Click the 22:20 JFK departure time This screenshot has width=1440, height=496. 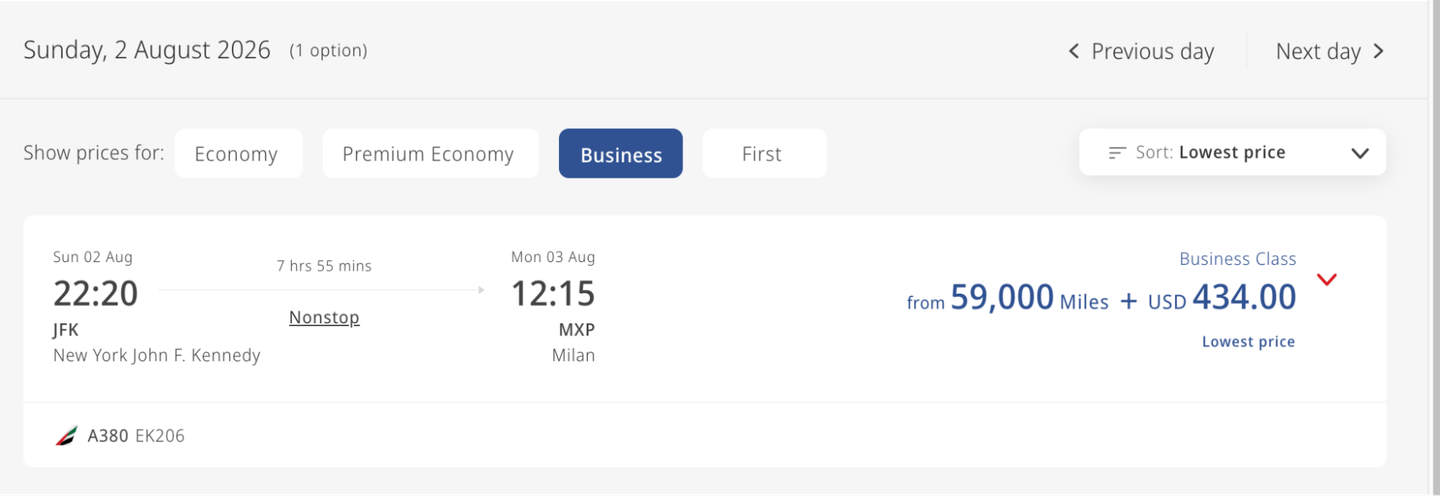tap(96, 293)
